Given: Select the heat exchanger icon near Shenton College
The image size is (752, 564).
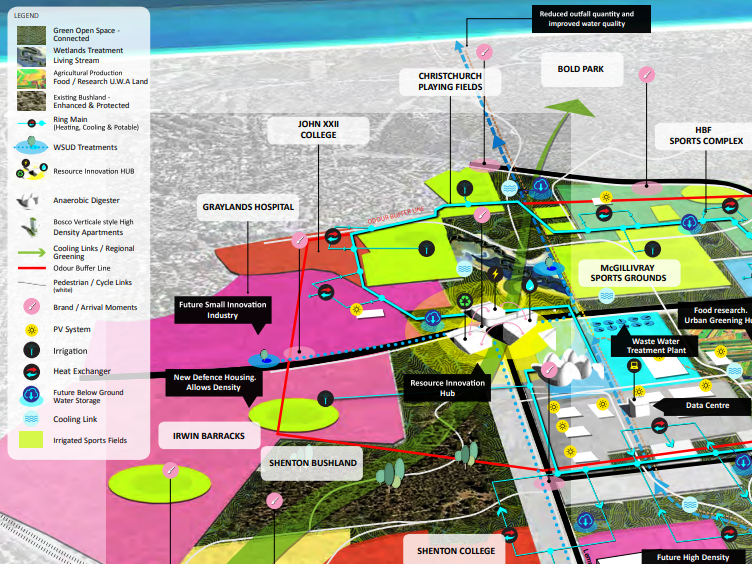Looking at the screenshot, I should click(509, 535).
